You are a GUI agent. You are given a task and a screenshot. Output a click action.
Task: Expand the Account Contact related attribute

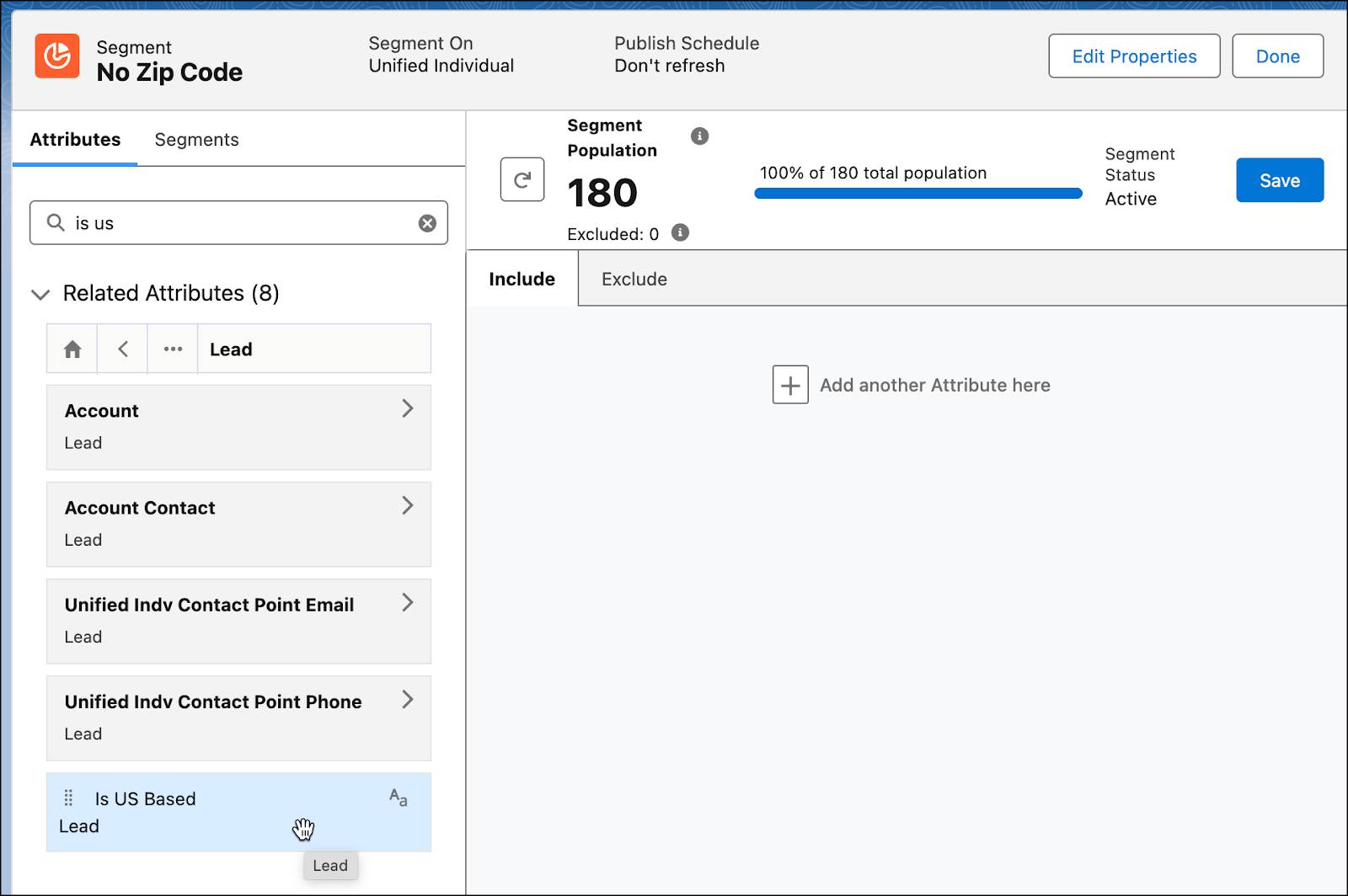click(x=408, y=506)
